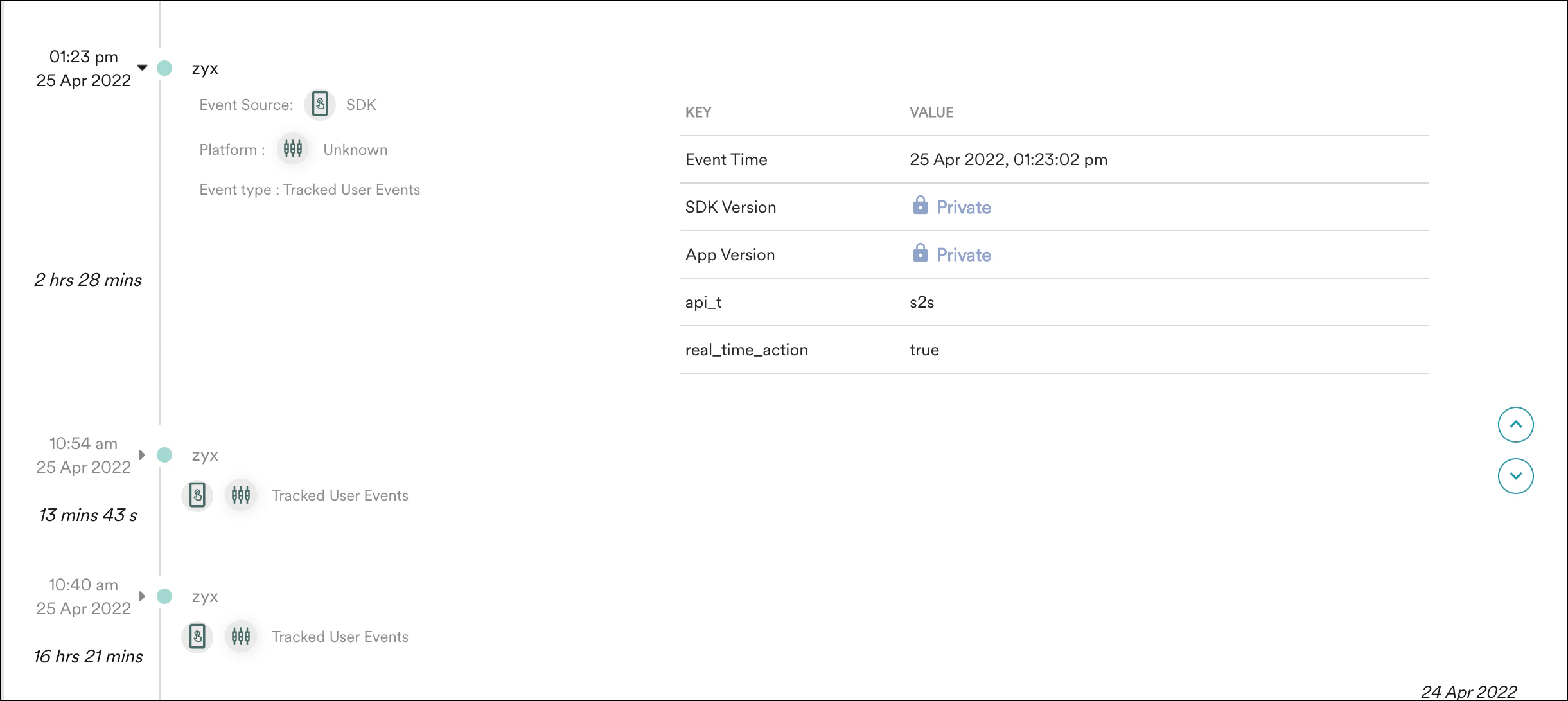Click the lock icon beside App Version
The image size is (1568, 701).
[921, 254]
